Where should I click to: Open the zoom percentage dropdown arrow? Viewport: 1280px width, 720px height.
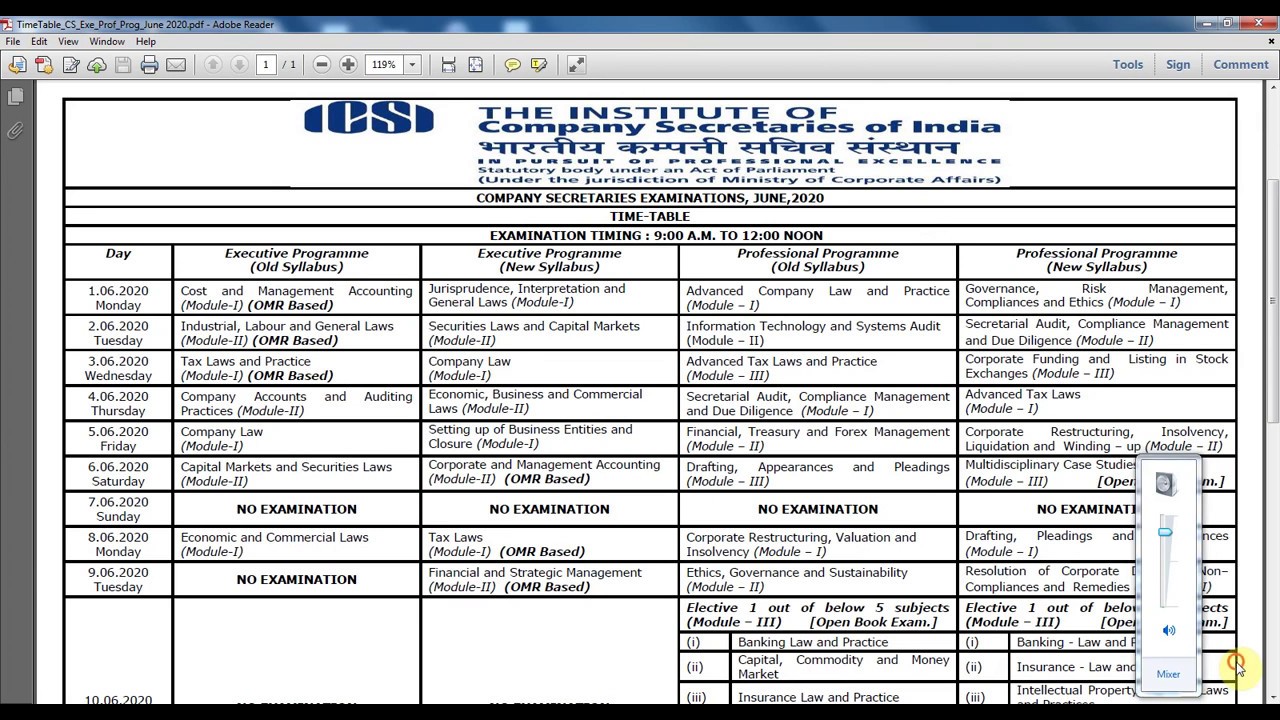(x=411, y=64)
